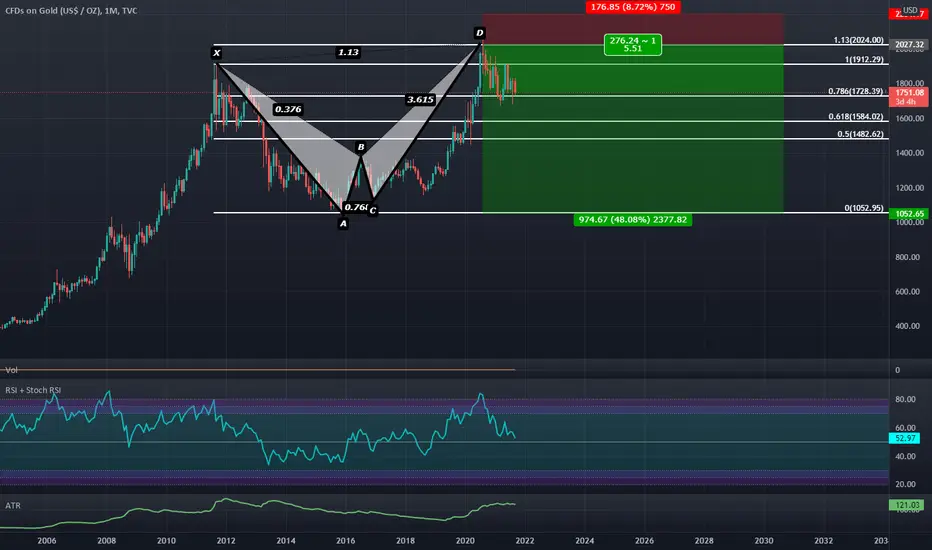Click the risk/reward box '276.24 ~ 1 5.51'

click(632, 45)
